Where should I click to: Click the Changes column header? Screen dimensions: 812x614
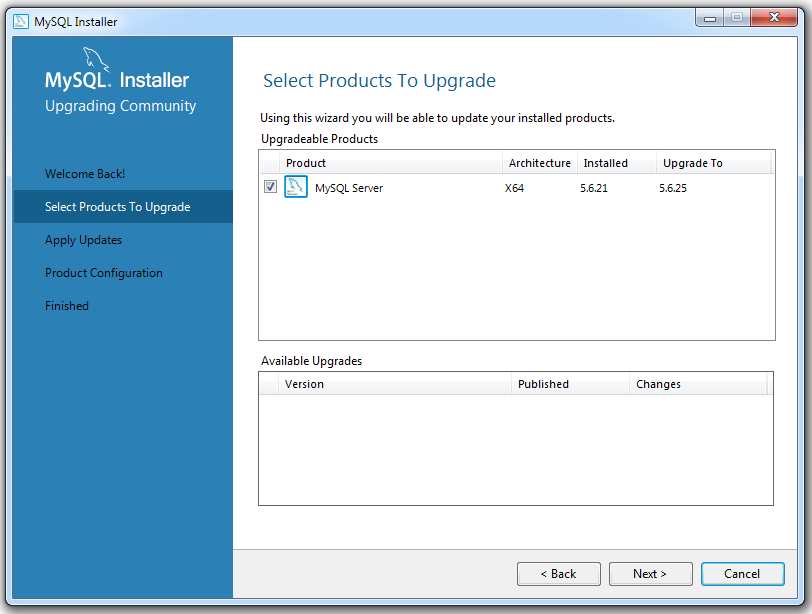(x=699, y=384)
